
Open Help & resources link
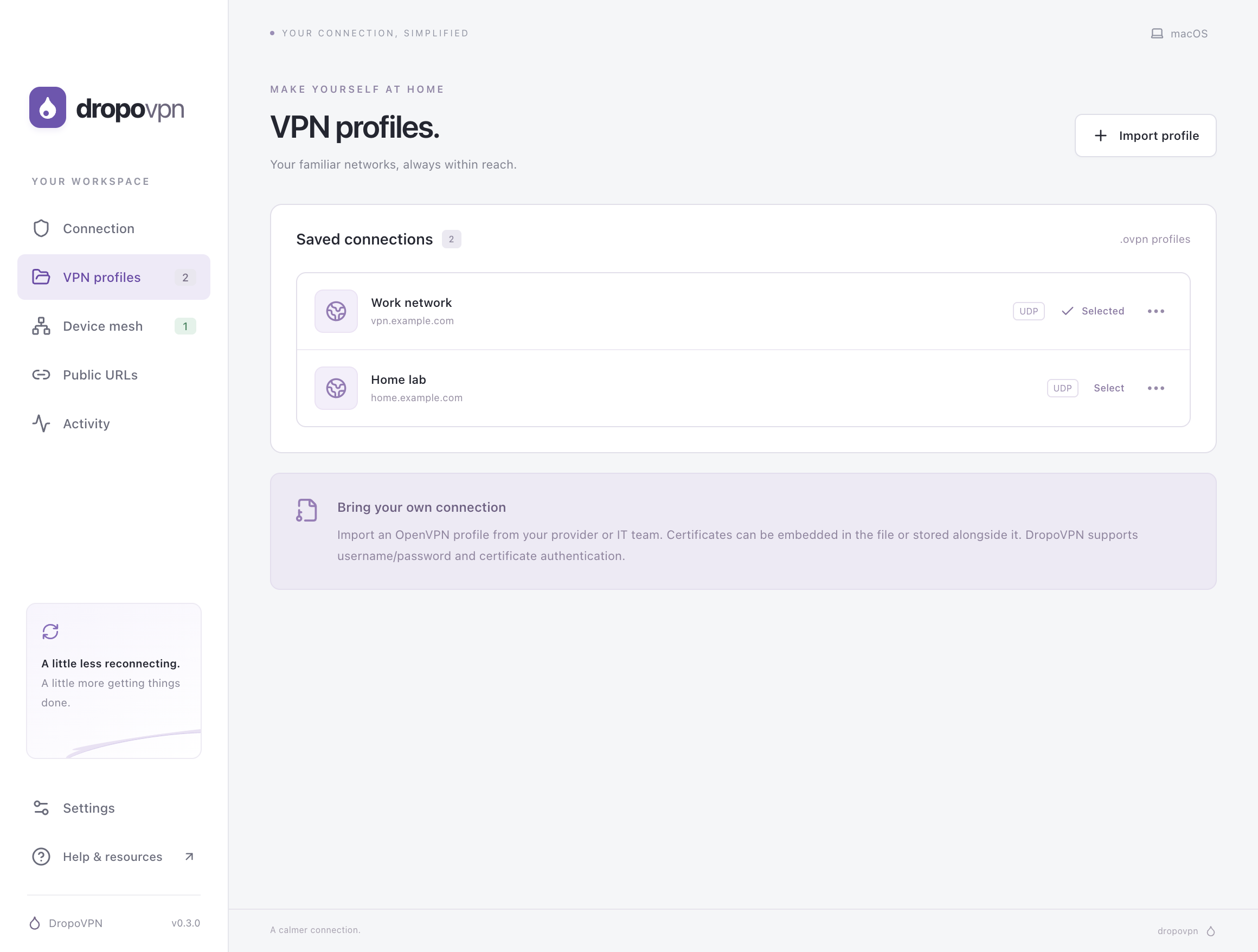114,857
